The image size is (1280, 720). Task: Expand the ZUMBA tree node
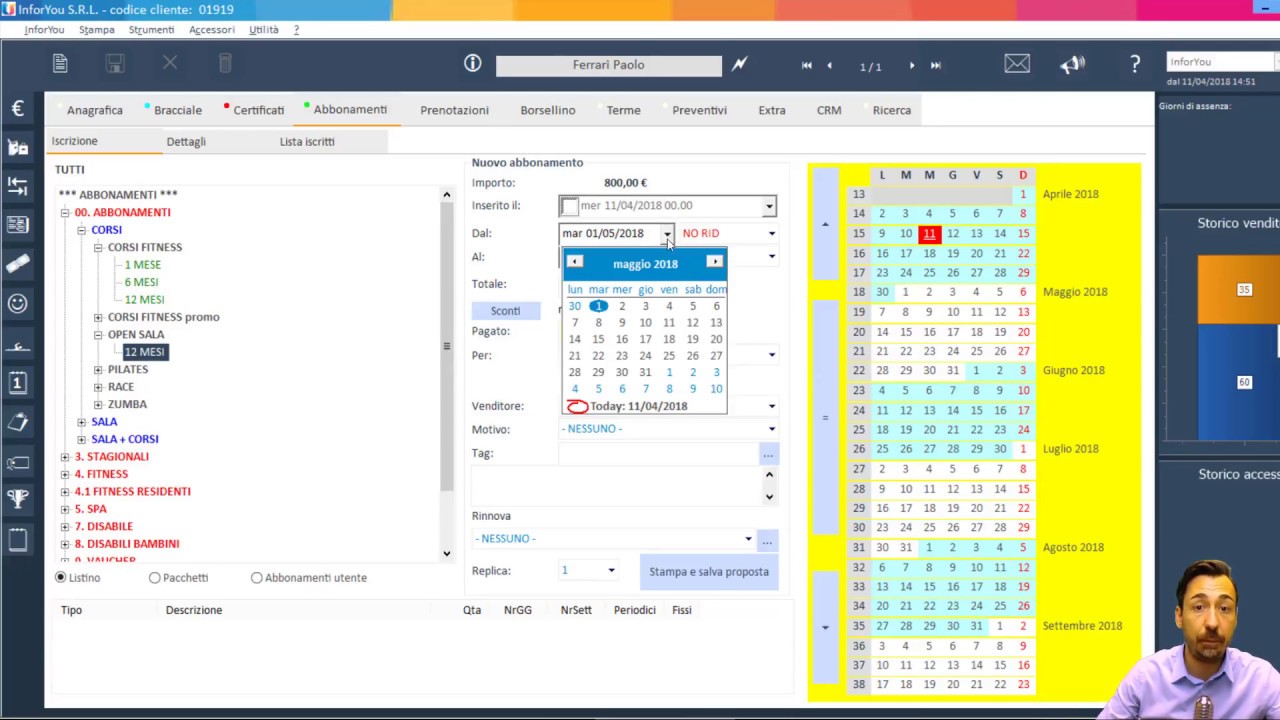click(x=98, y=405)
